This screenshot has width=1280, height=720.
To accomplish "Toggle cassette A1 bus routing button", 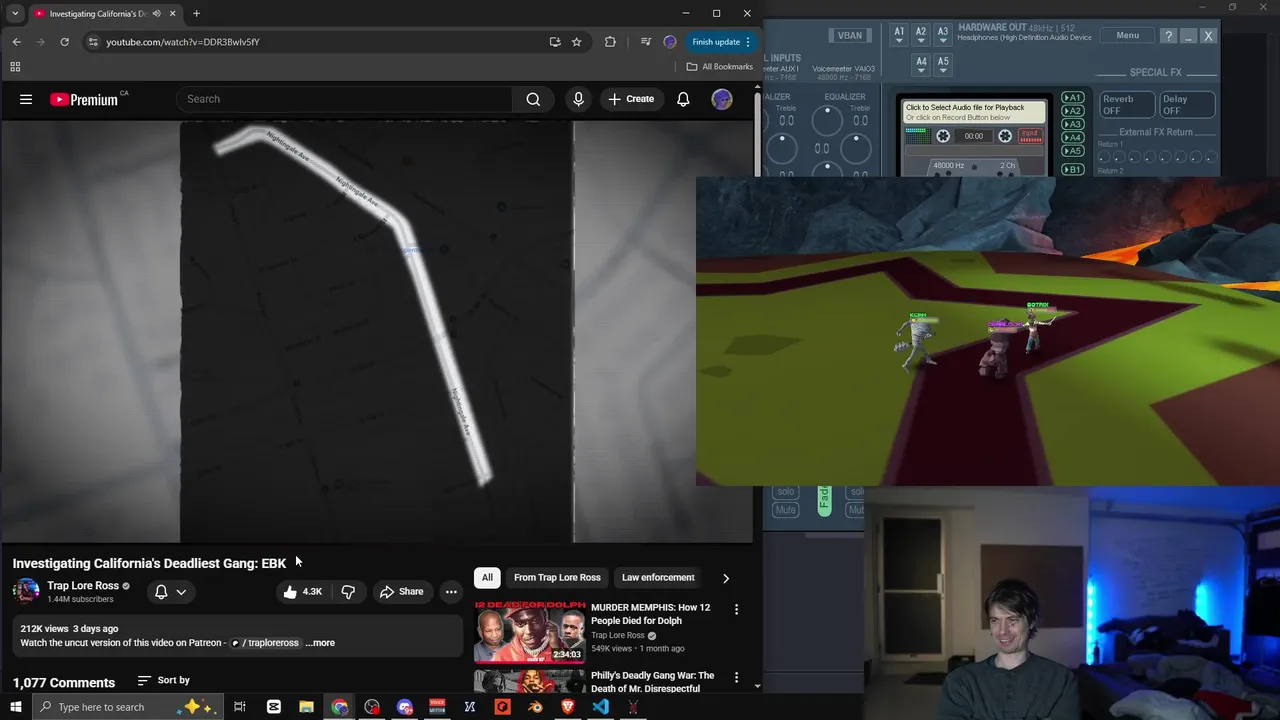I will pyautogui.click(x=1072, y=98).
